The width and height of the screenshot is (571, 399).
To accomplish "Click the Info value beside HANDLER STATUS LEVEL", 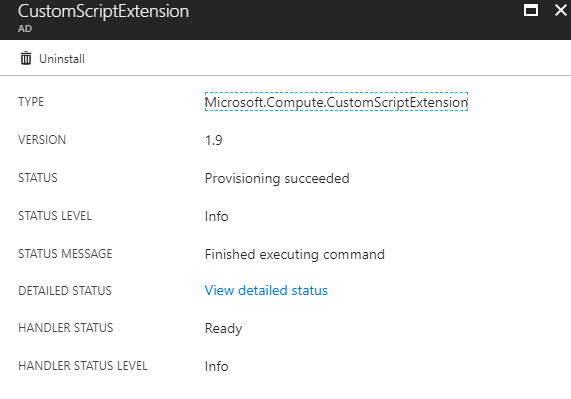I will click(216, 366).
